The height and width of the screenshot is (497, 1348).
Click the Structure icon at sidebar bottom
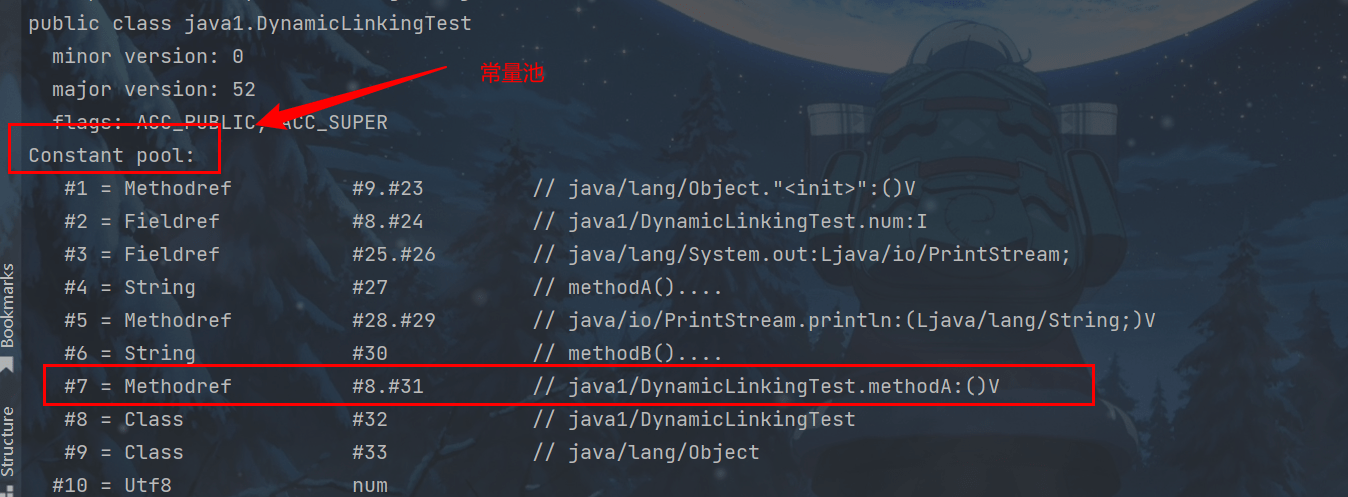(8, 490)
